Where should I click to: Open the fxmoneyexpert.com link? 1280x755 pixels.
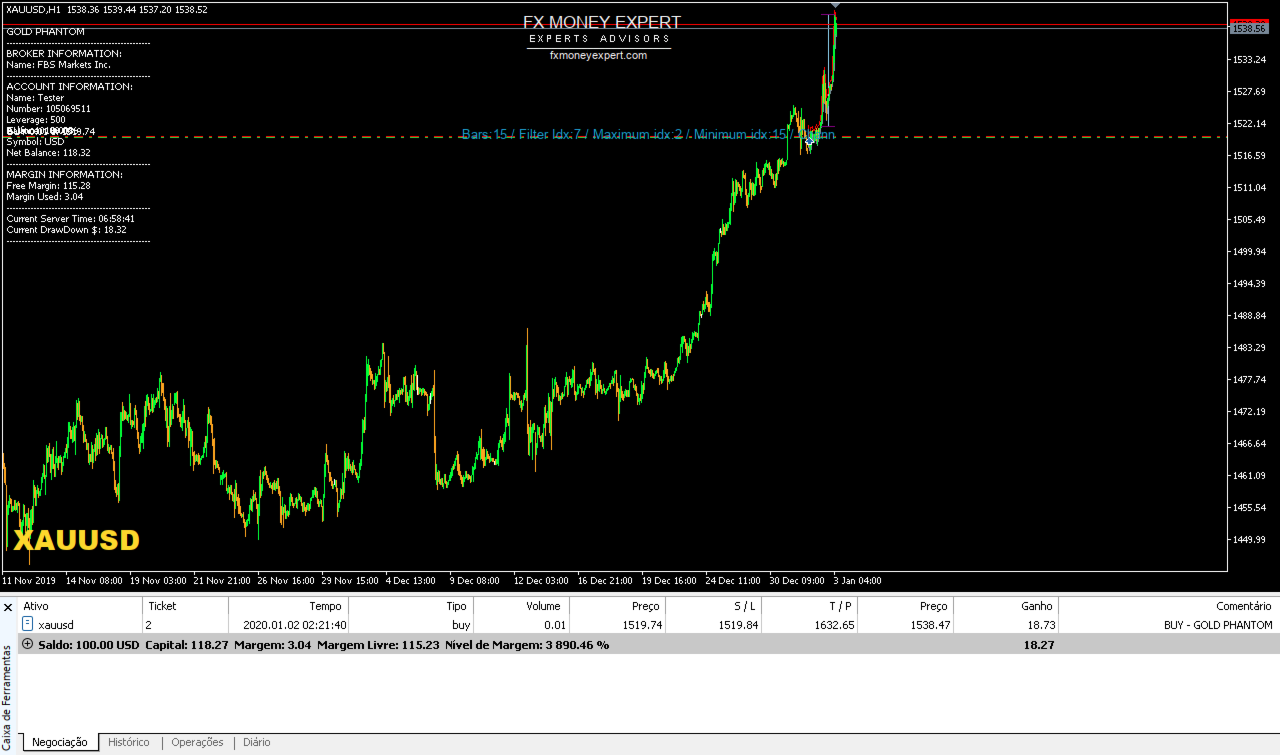point(598,56)
